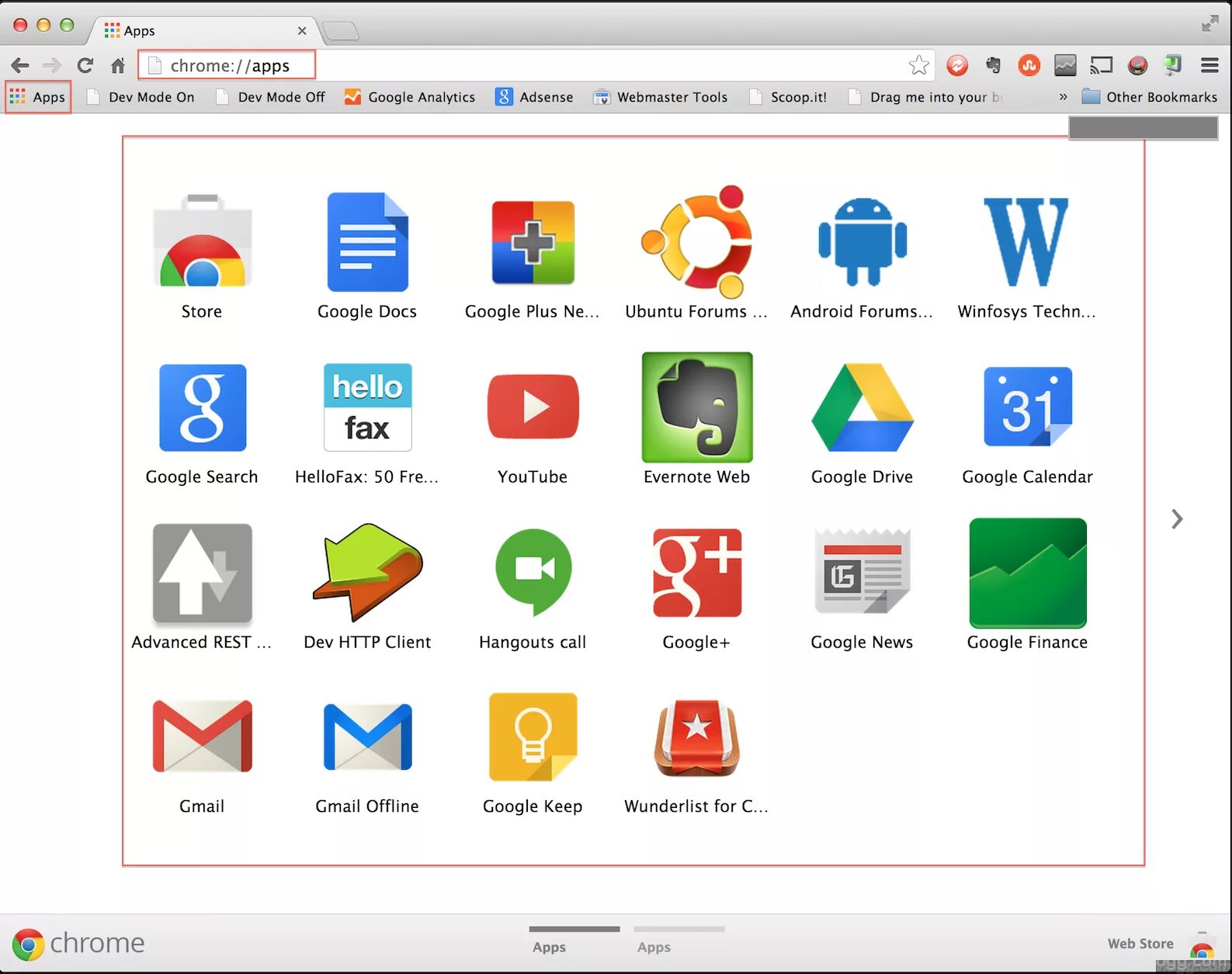Bookmark this page with the star icon

pyautogui.click(x=919, y=65)
